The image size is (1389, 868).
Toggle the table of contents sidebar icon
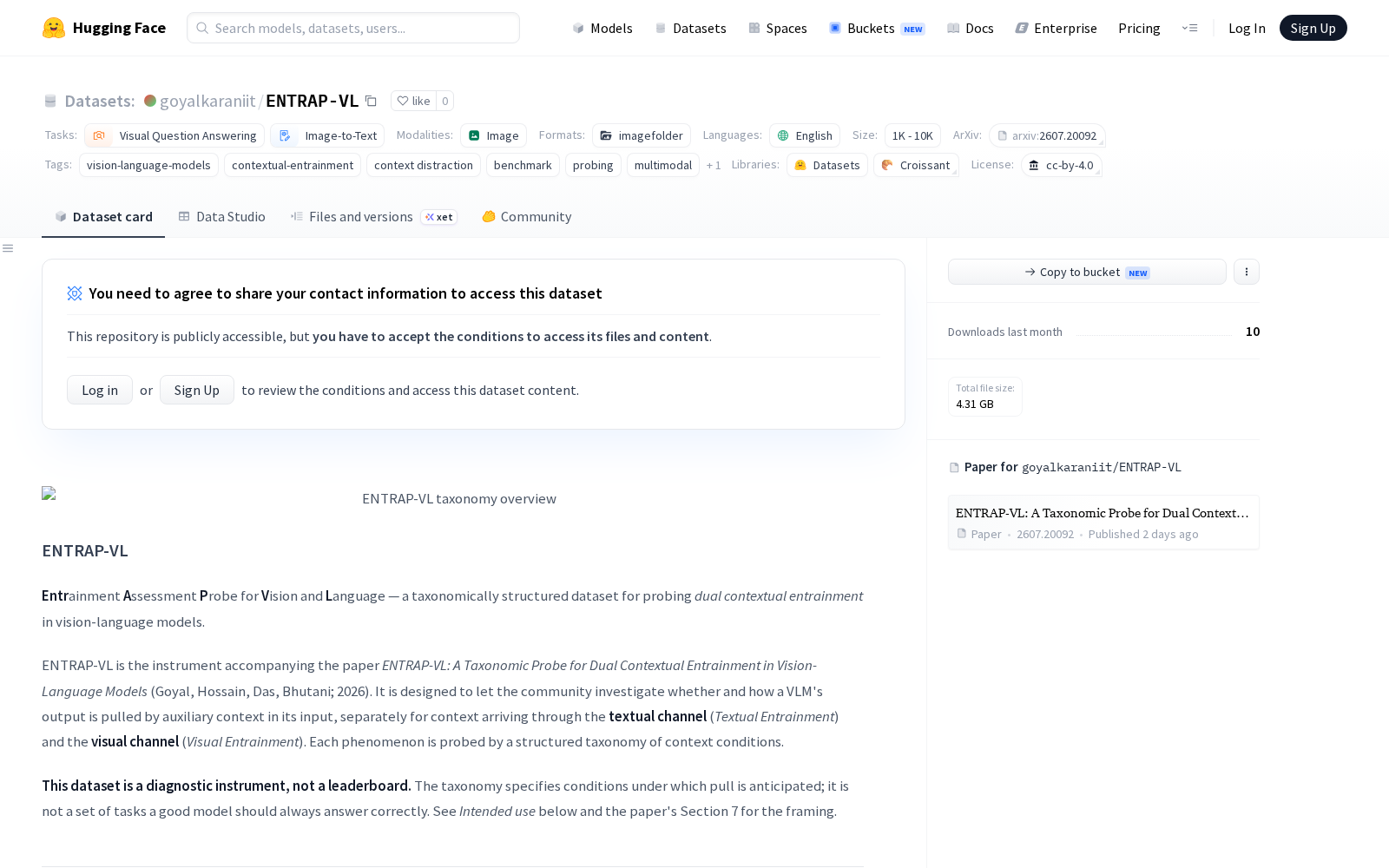[x=8, y=248]
